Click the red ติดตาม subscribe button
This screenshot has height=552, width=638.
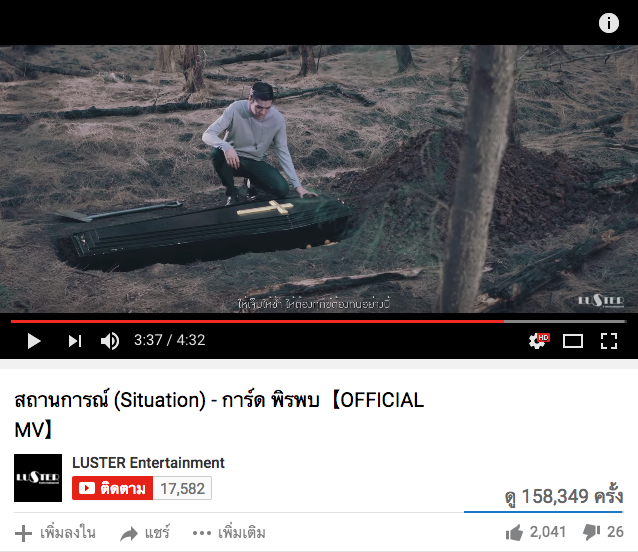pyautogui.click(x=112, y=488)
